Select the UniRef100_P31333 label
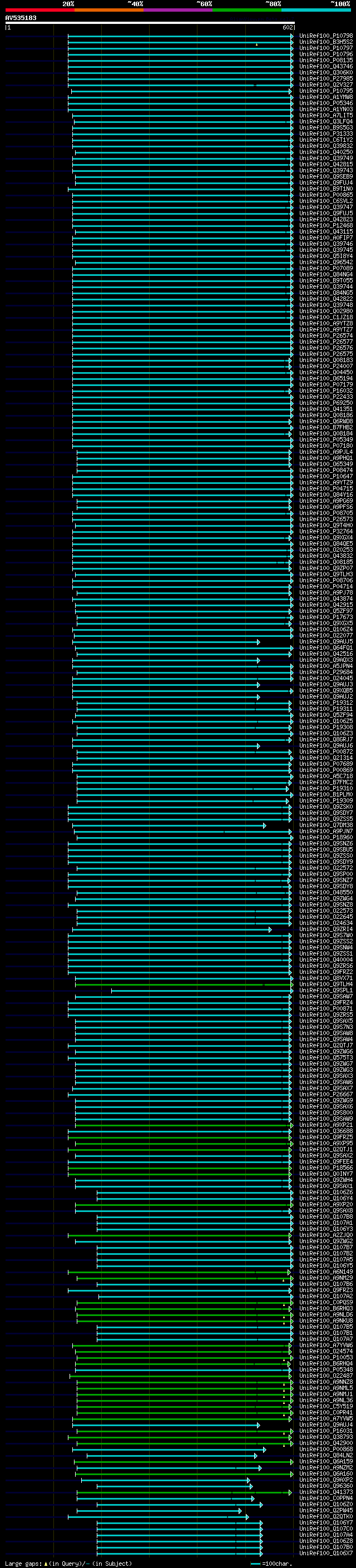Screen dimensions: 356x1568 coord(326,134)
